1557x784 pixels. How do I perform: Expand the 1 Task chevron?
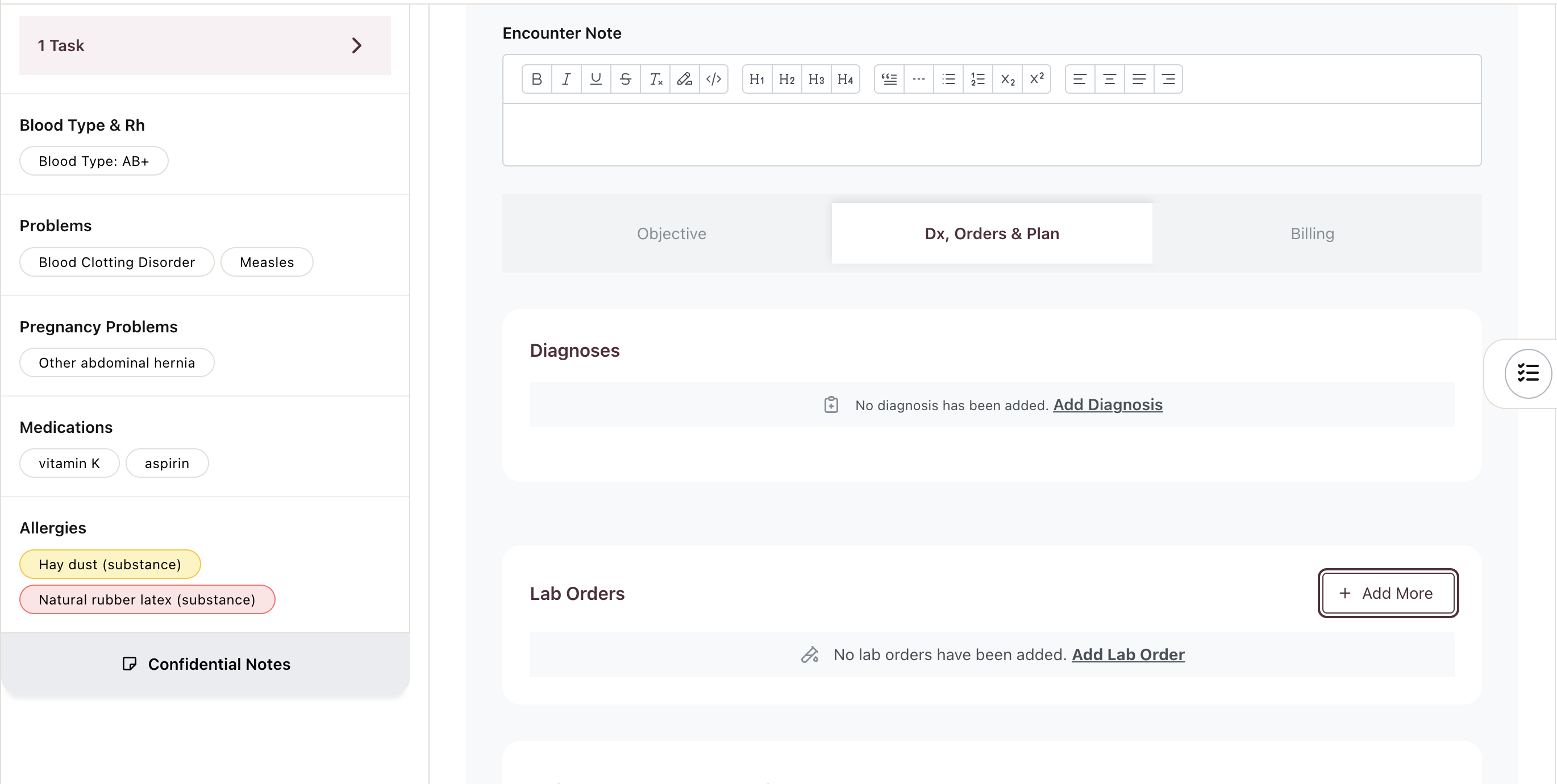click(357, 45)
